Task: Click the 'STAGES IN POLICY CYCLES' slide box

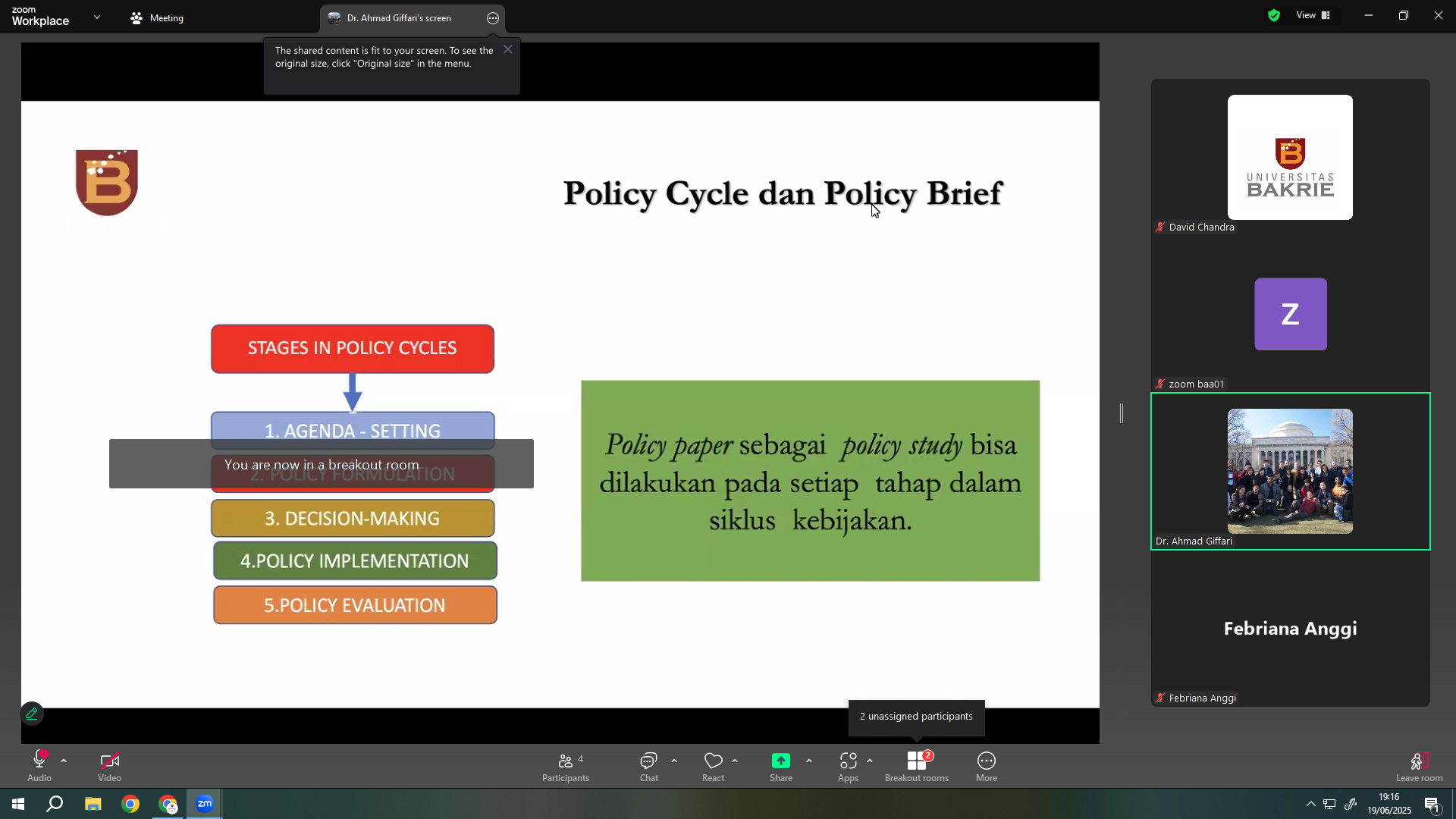Action: pyautogui.click(x=353, y=349)
